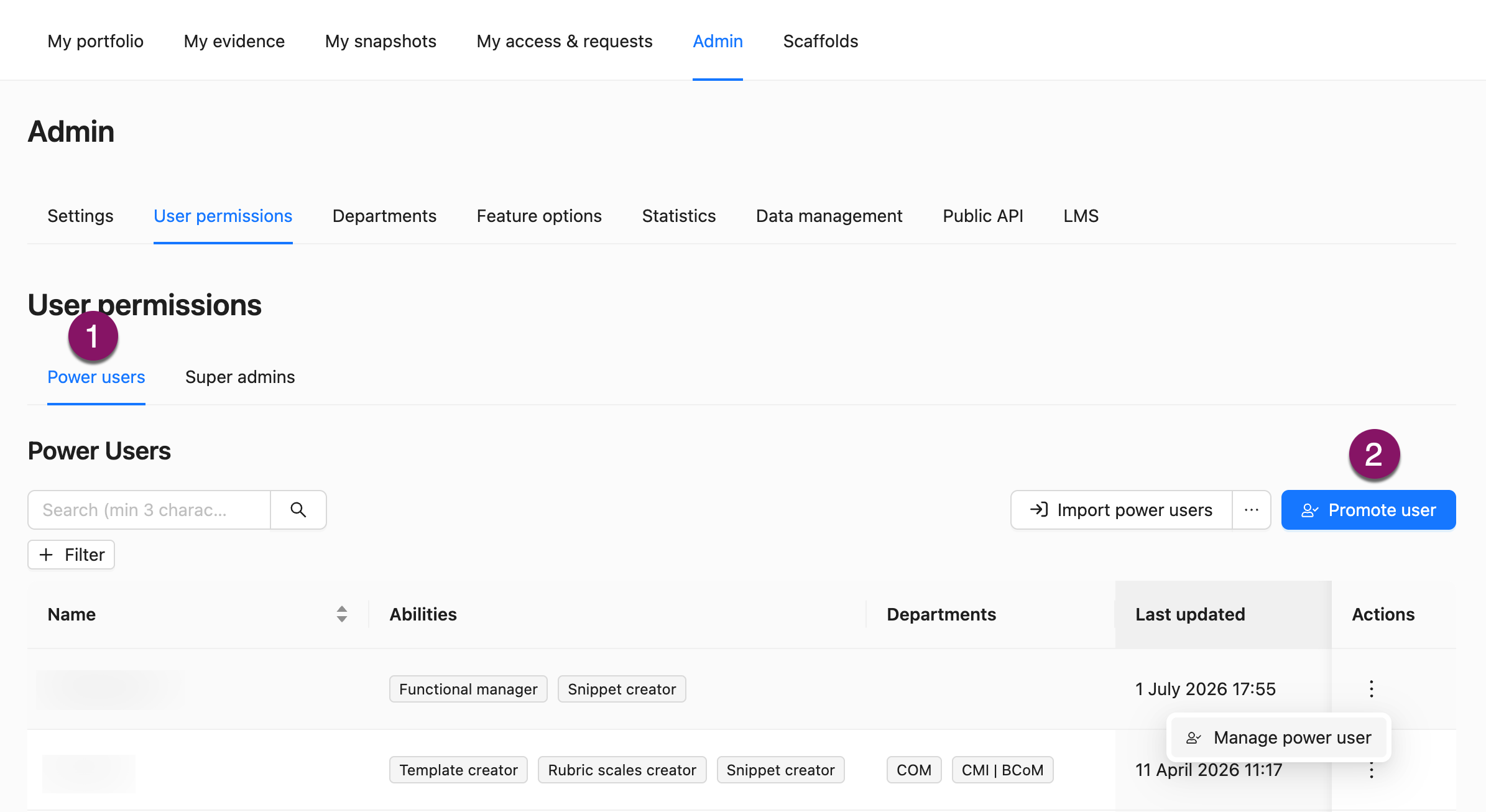
Task: Switch to My snapshots tab
Action: [x=381, y=41]
